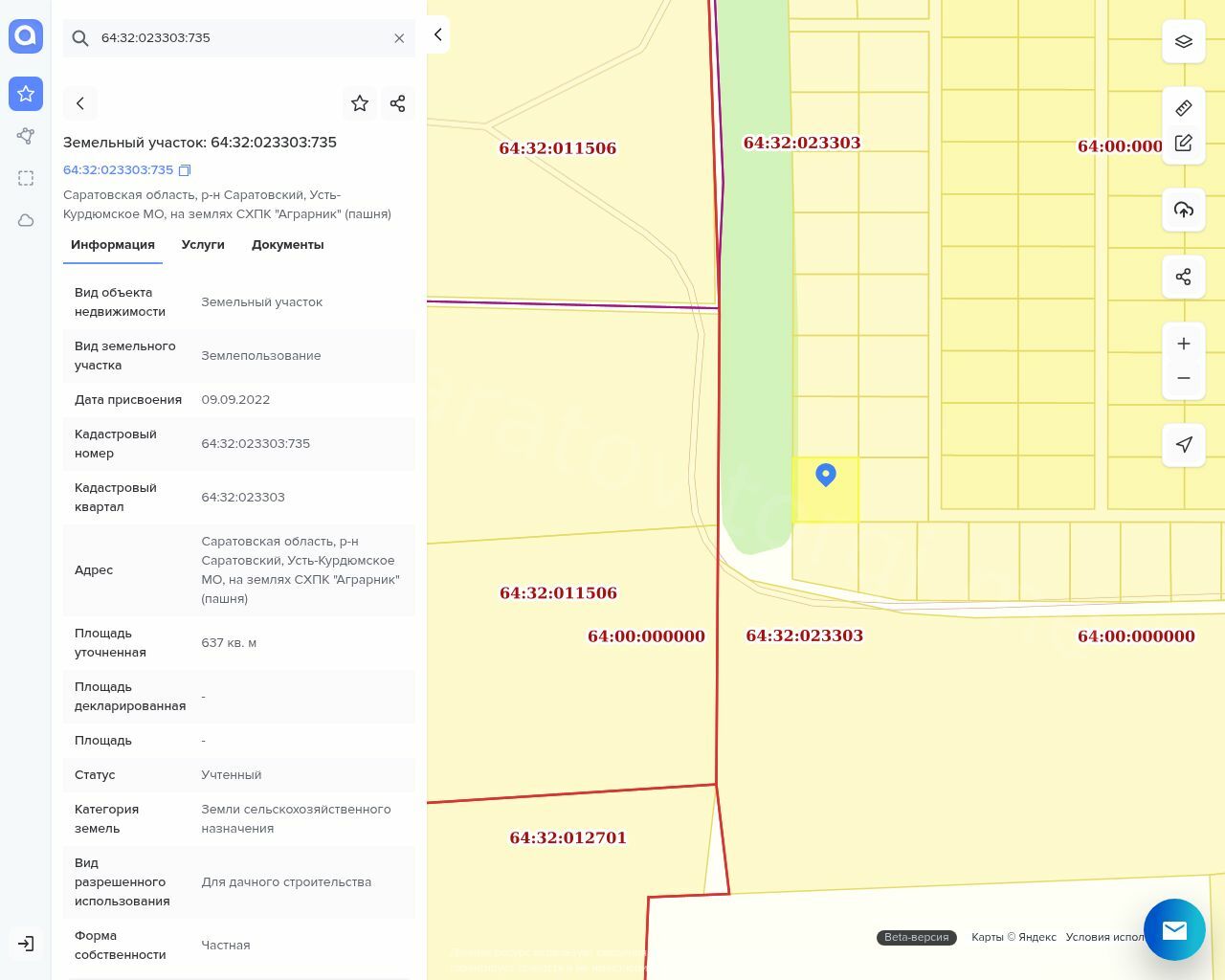Clear the cadastral number search field
1225x980 pixels.
tap(399, 38)
